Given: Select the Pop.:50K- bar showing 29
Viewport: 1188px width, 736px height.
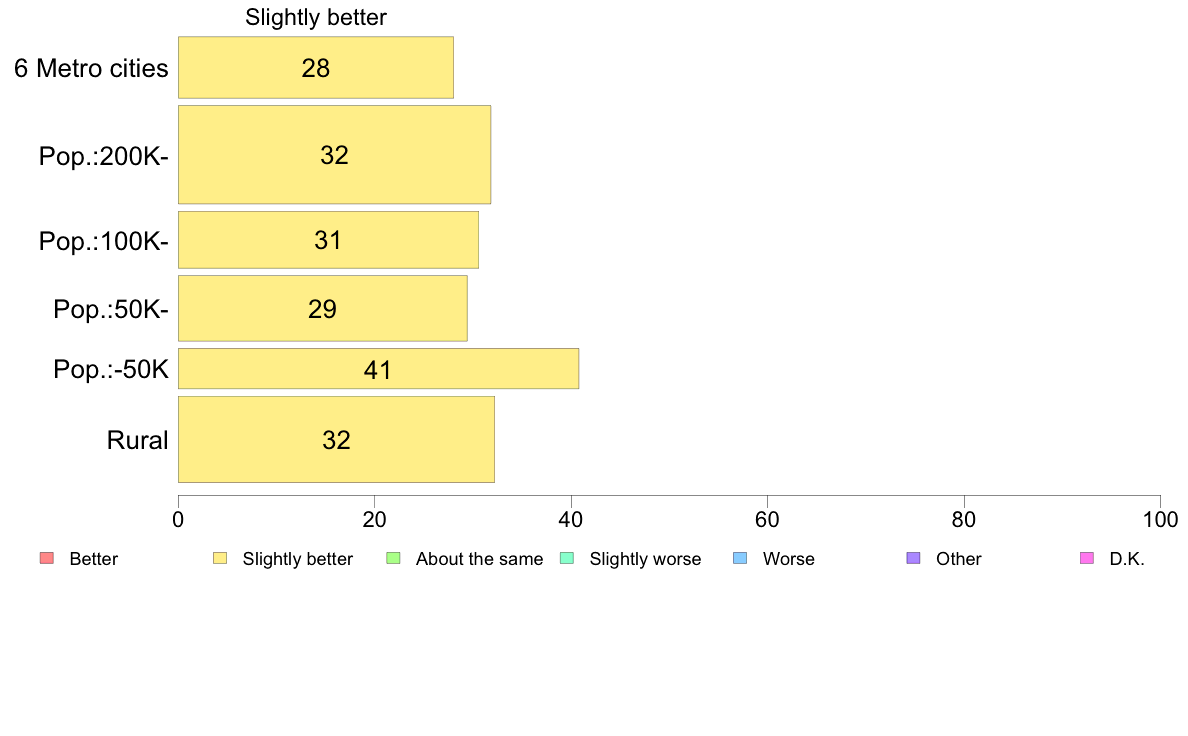Looking at the screenshot, I should 323,308.
